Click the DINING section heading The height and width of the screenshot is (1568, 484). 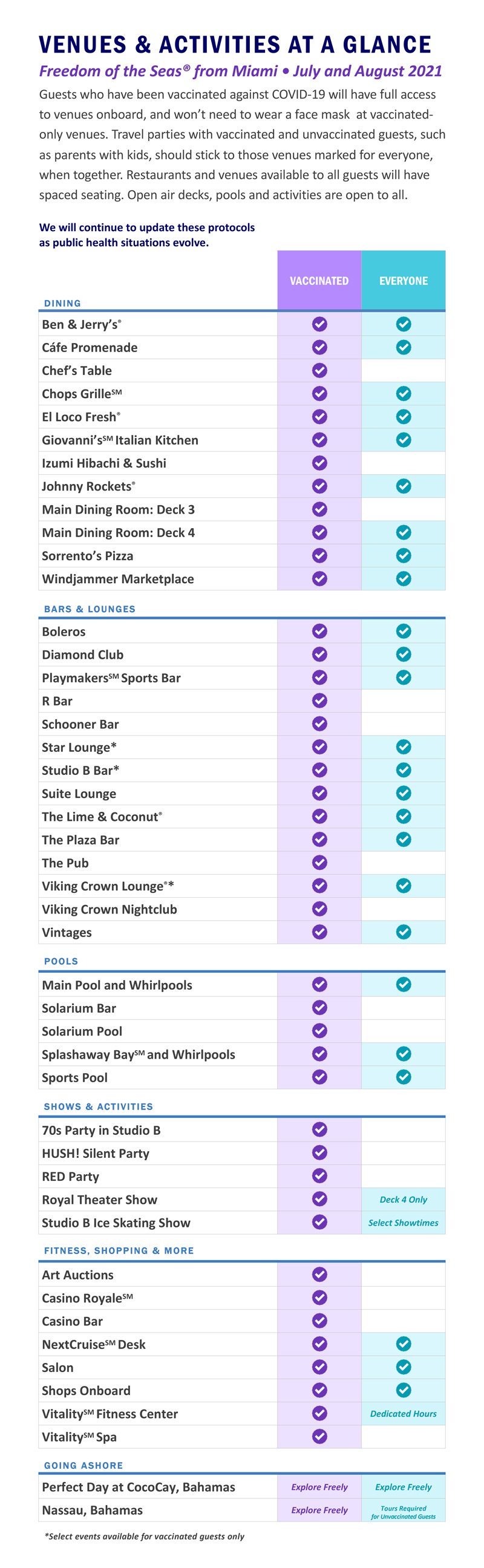tap(63, 303)
